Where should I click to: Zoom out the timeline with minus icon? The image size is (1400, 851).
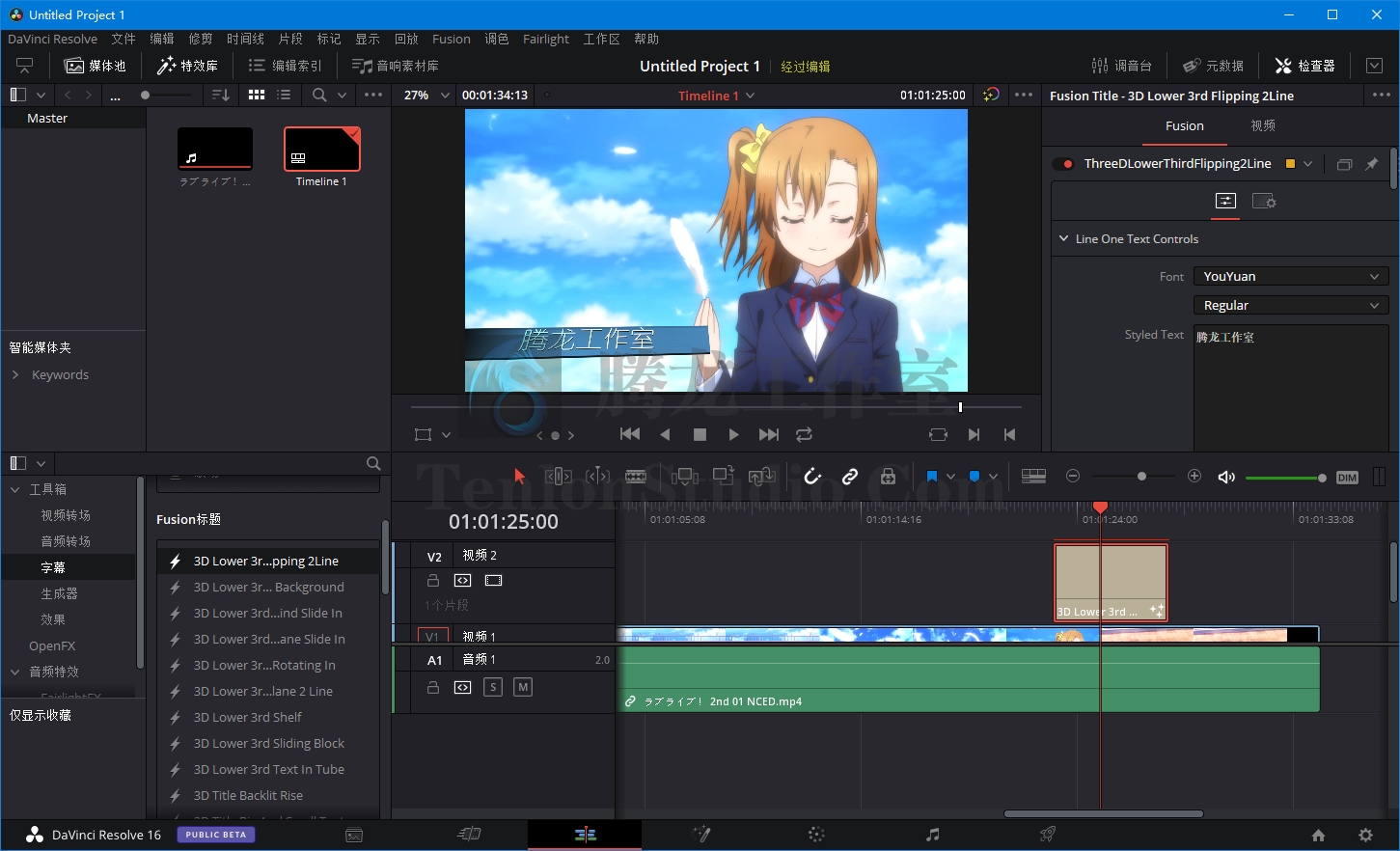[1073, 477]
